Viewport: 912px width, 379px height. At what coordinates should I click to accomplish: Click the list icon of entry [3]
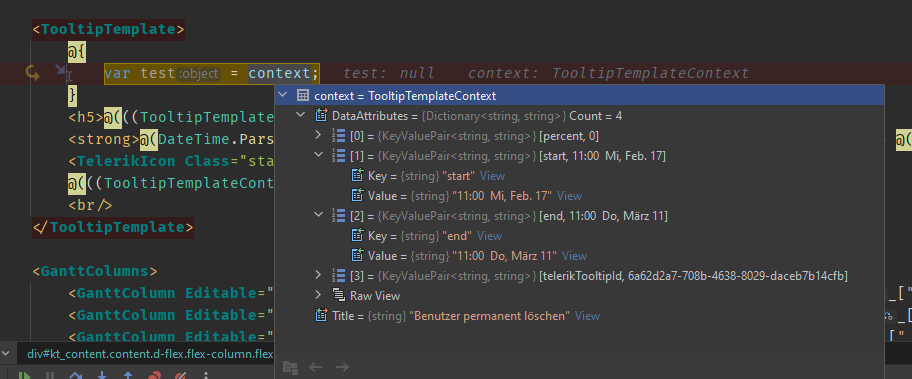coord(338,275)
